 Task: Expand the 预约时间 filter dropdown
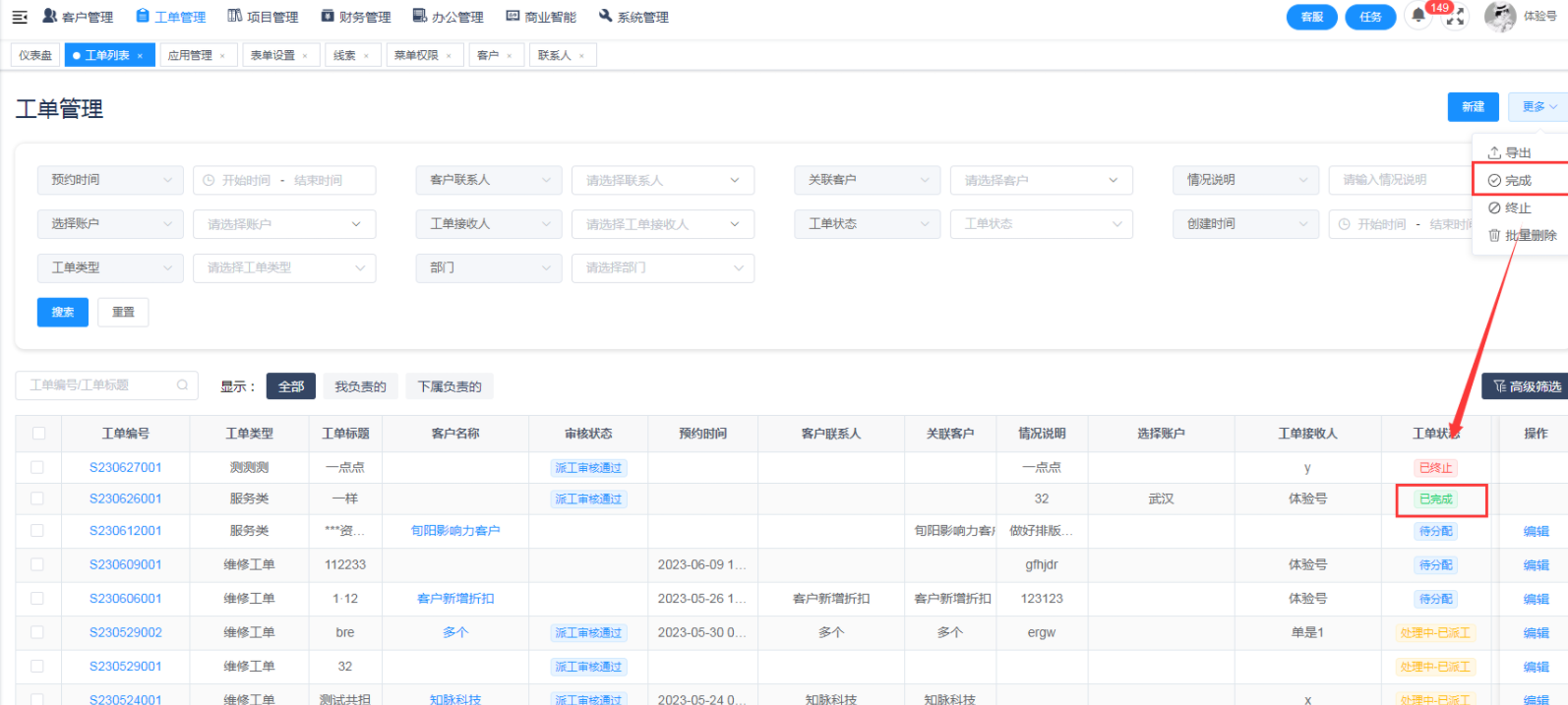[x=110, y=180]
